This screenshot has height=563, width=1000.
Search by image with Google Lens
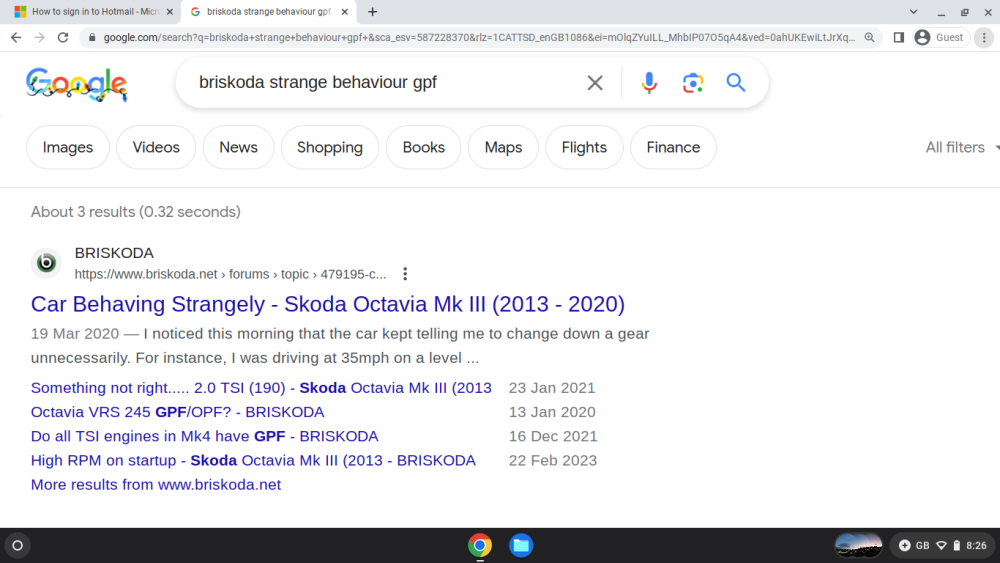coord(693,82)
